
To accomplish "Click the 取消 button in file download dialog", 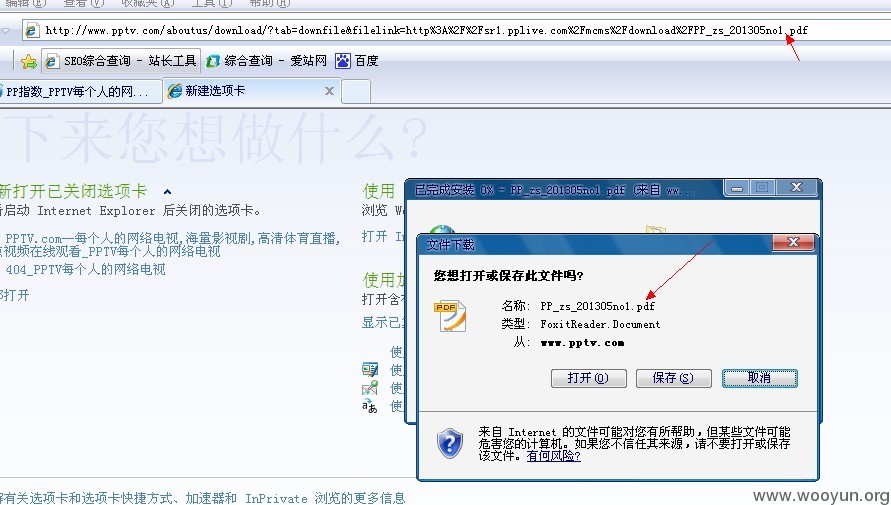I will 760,378.
